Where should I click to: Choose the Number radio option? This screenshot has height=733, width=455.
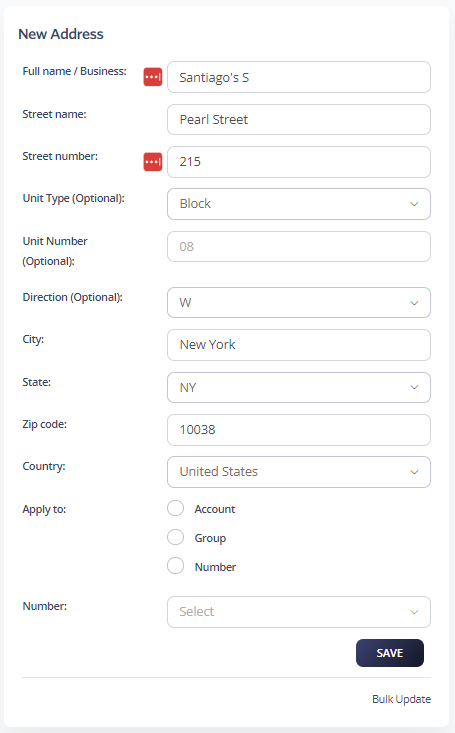(175, 566)
